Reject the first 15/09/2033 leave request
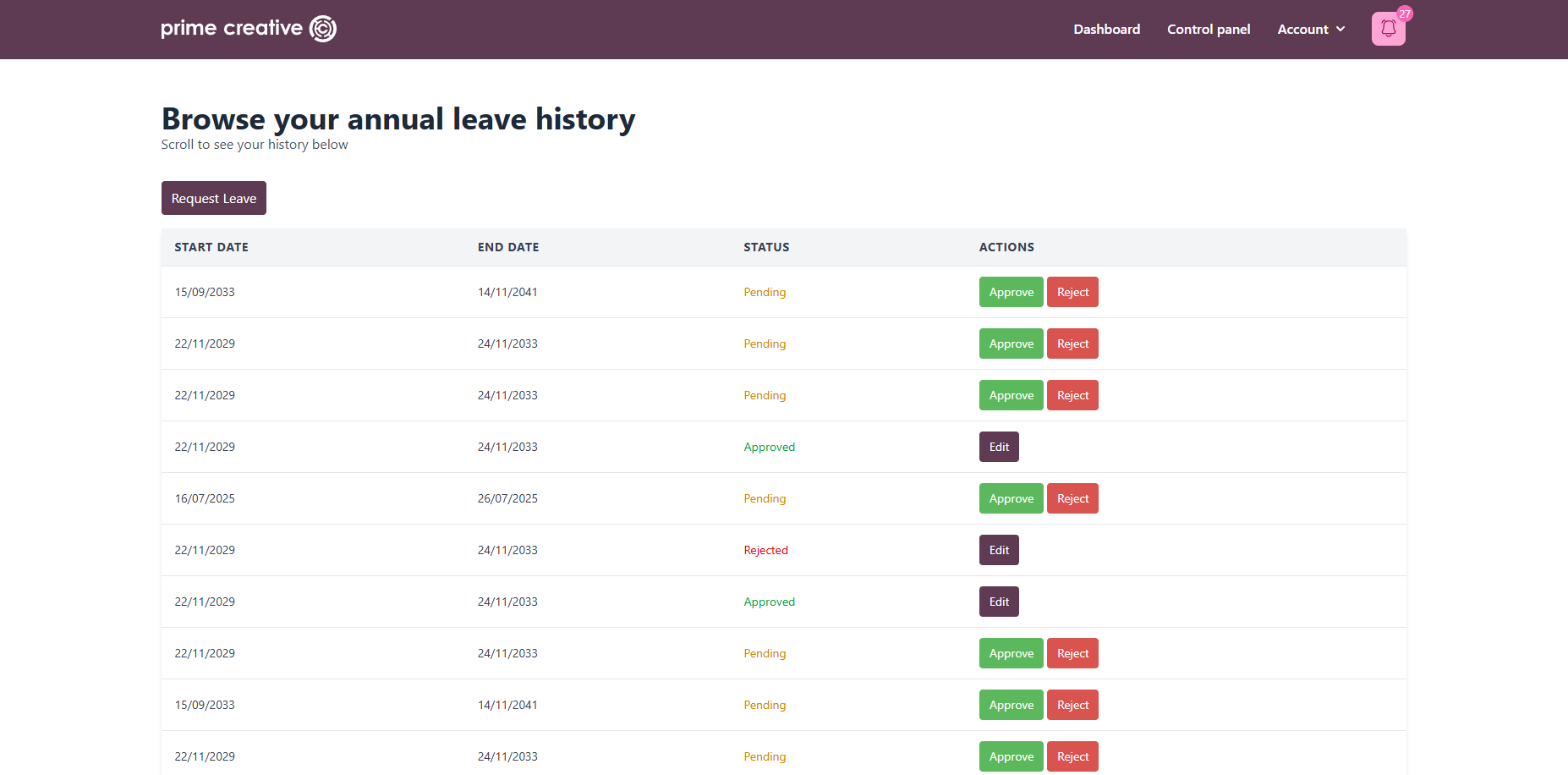Viewport: 1568px width, 775px height. pyautogui.click(x=1072, y=292)
